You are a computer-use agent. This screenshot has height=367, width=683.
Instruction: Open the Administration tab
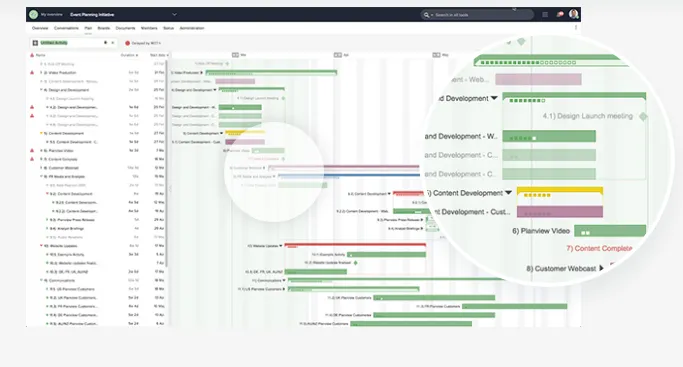pyautogui.click(x=192, y=28)
